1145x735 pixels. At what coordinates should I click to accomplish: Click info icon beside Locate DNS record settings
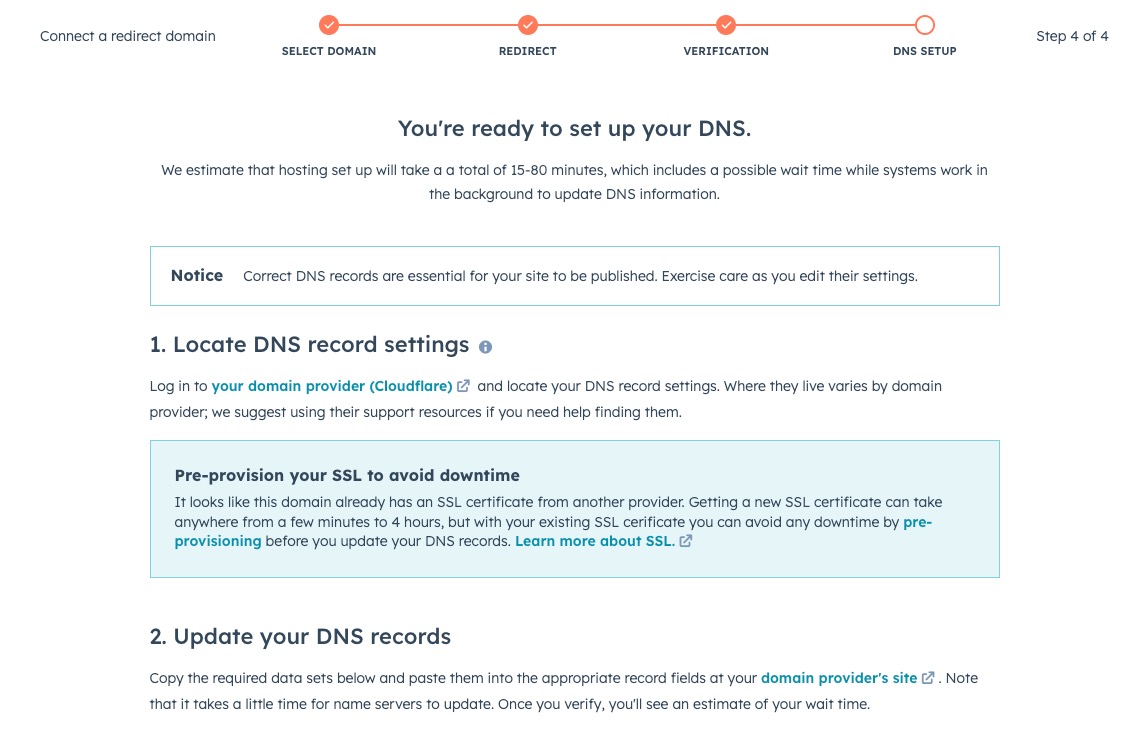point(486,347)
